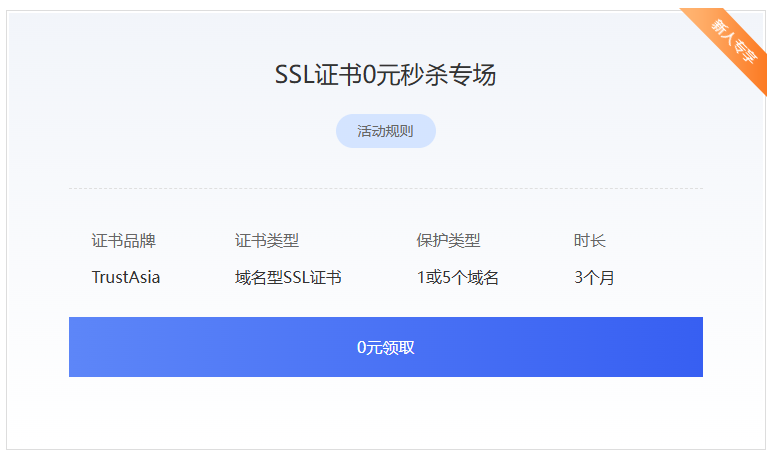Click the gap between TrustAsia and 域名型SSL证书
This screenshot has height=457, width=772.
pyautogui.click(x=197, y=277)
